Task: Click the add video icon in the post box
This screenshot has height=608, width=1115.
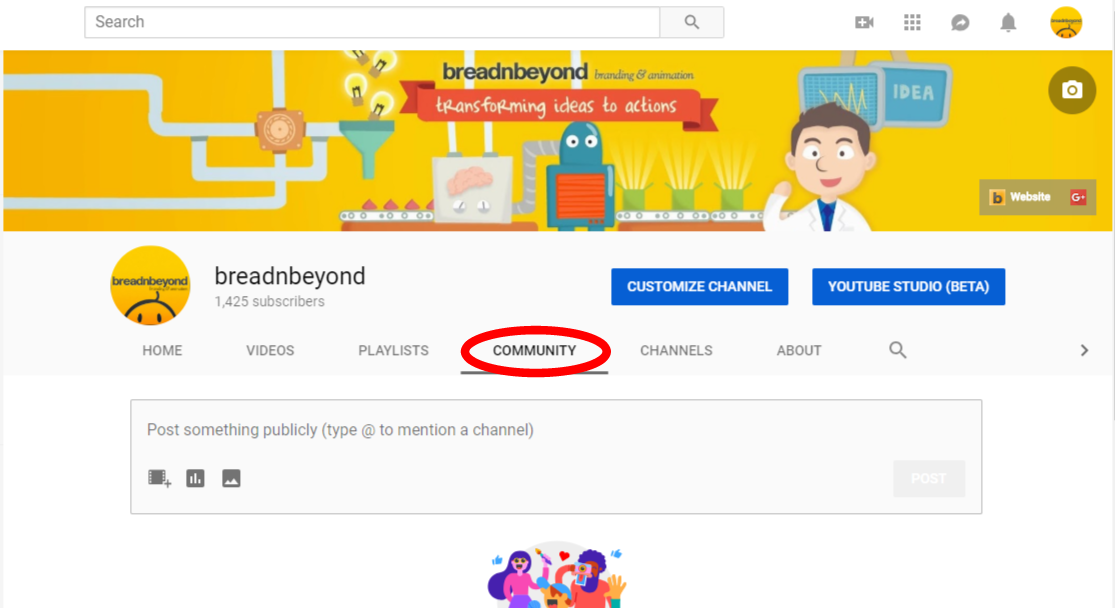Action: [x=159, y=479]
